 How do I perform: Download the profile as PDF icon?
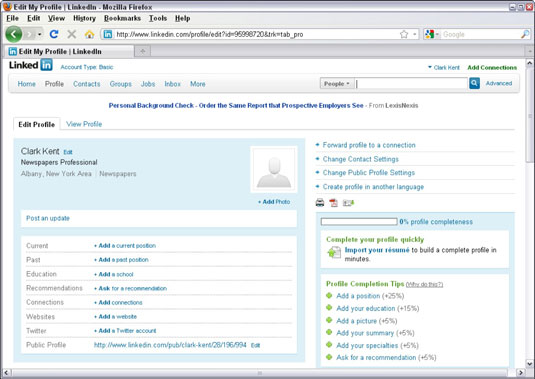(x=333, y=203)
